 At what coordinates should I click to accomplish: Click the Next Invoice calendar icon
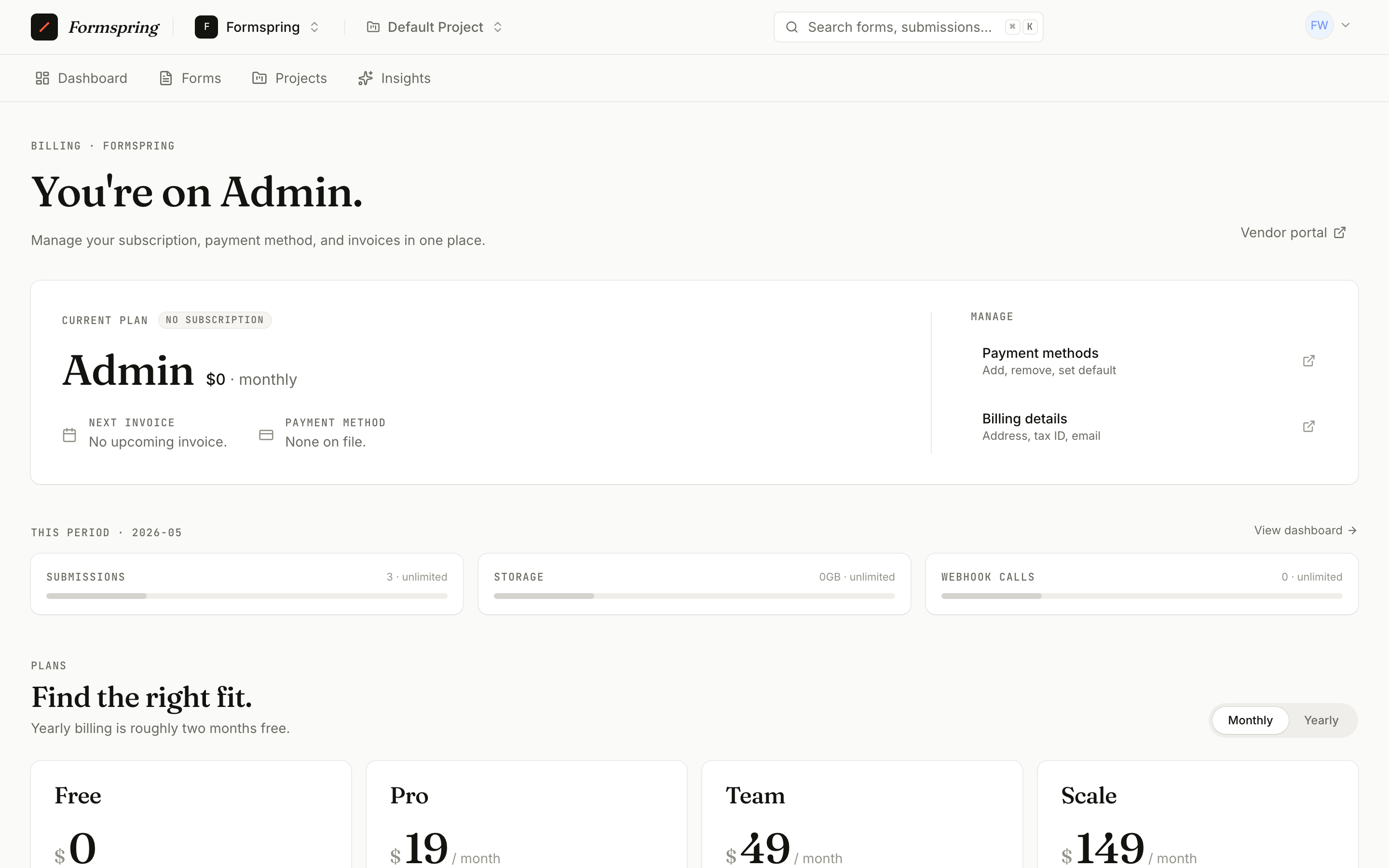[x=69, y=435]
